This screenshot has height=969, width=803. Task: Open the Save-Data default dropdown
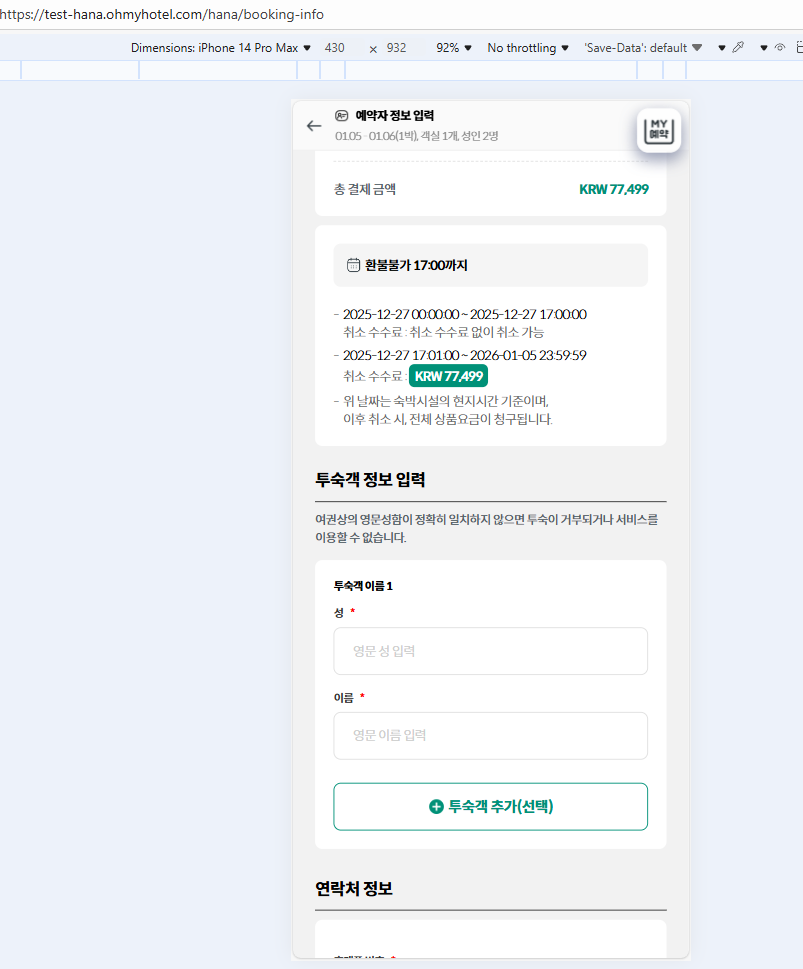click(643, 48)
